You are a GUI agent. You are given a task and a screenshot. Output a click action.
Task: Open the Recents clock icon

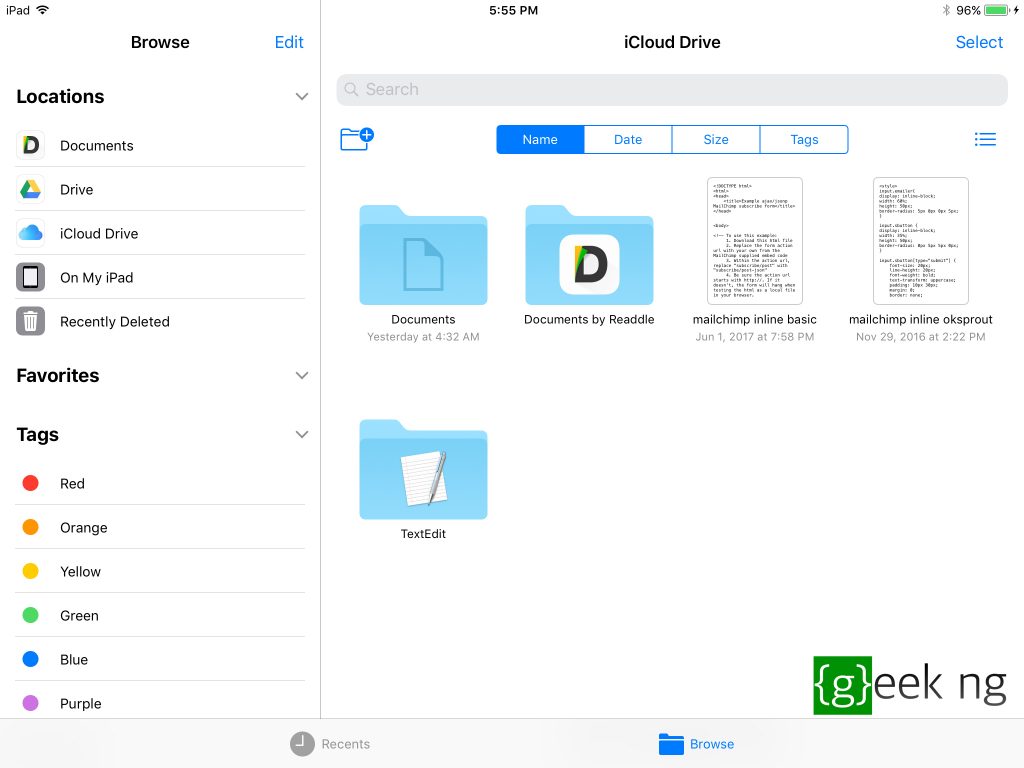[302, 744]
